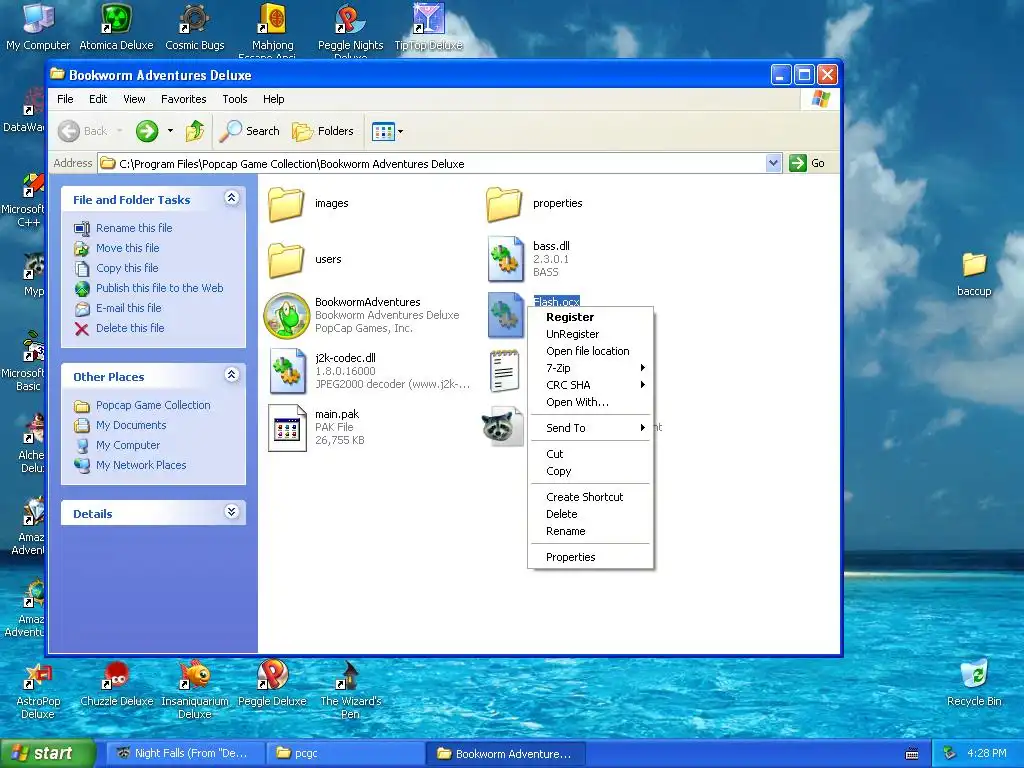Open the Tools menu
This screenshot has width=1024, height=768.
[234, 99]
